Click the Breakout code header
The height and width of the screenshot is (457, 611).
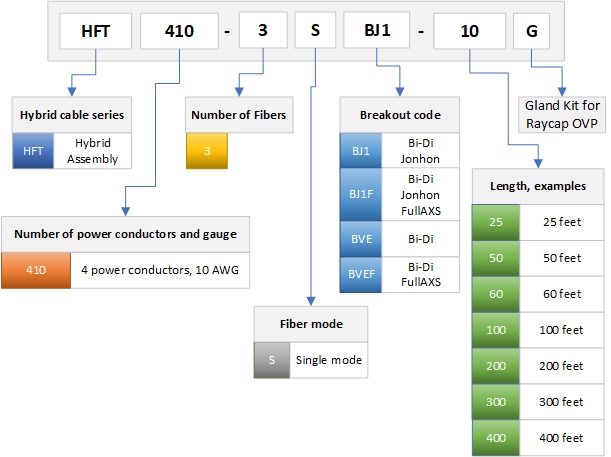tap(400, 114)
